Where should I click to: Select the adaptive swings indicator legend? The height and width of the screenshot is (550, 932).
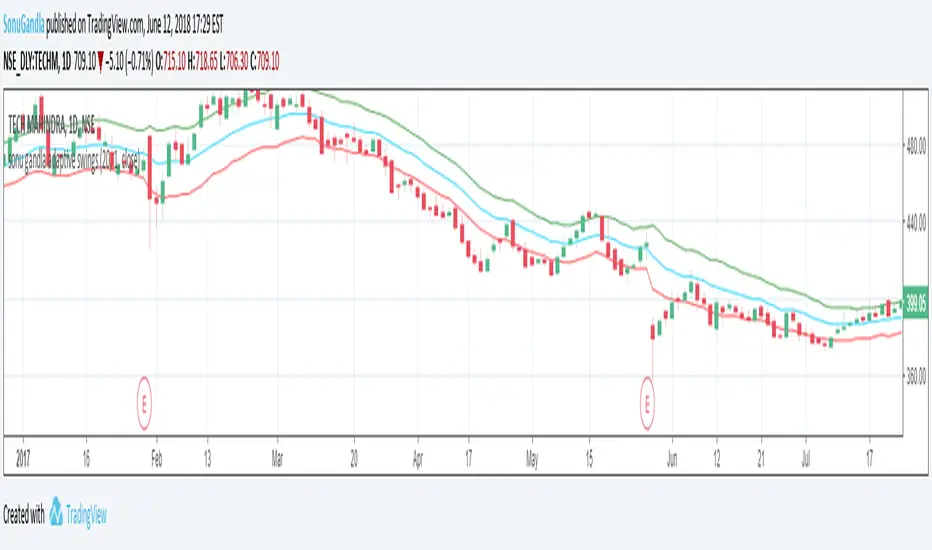[x=73, y=160]
